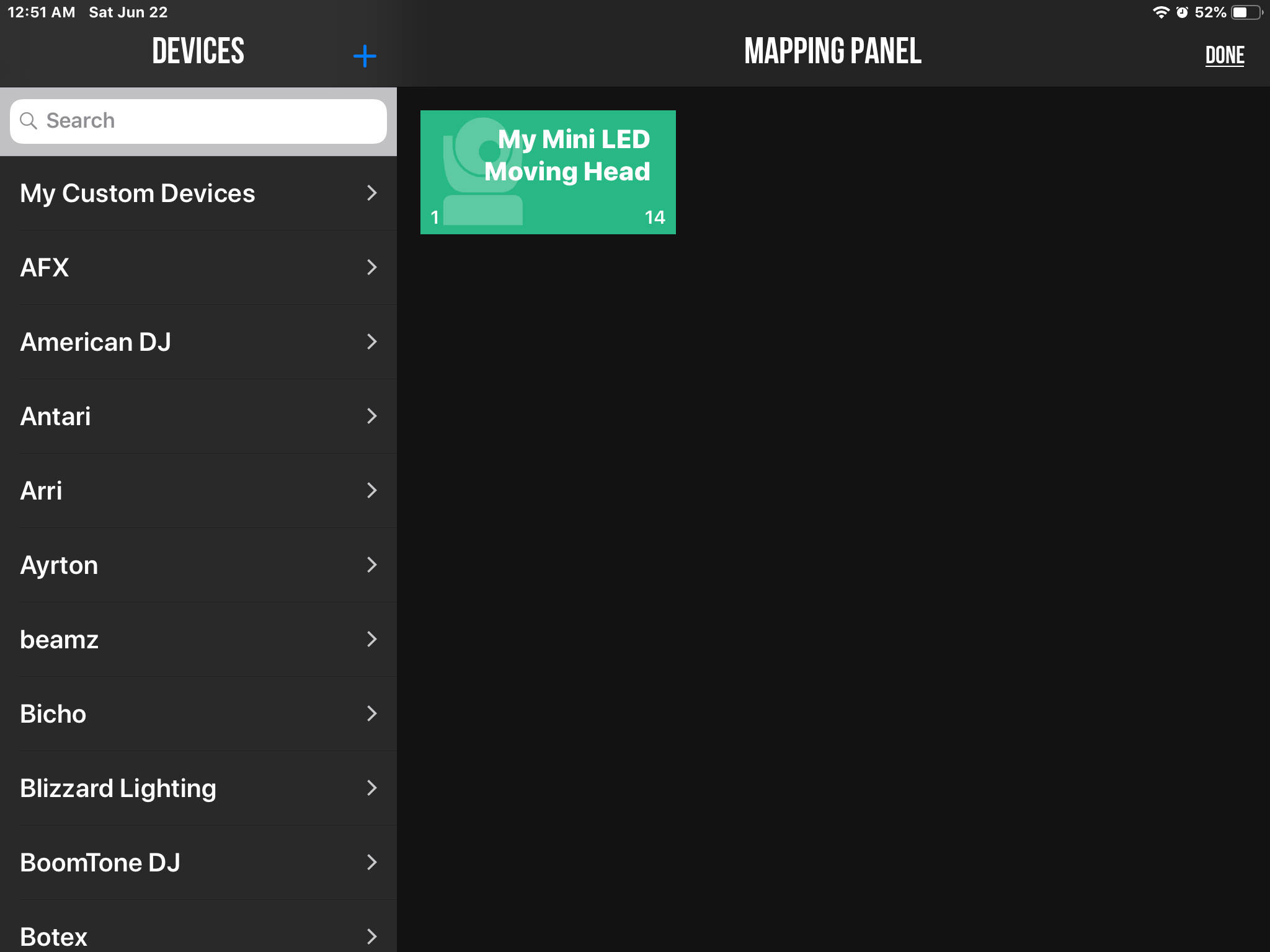Image resolution: width=1270 pixels, height=952 pixels.
Task: Select the Bicho row
Action: (198, 714)
